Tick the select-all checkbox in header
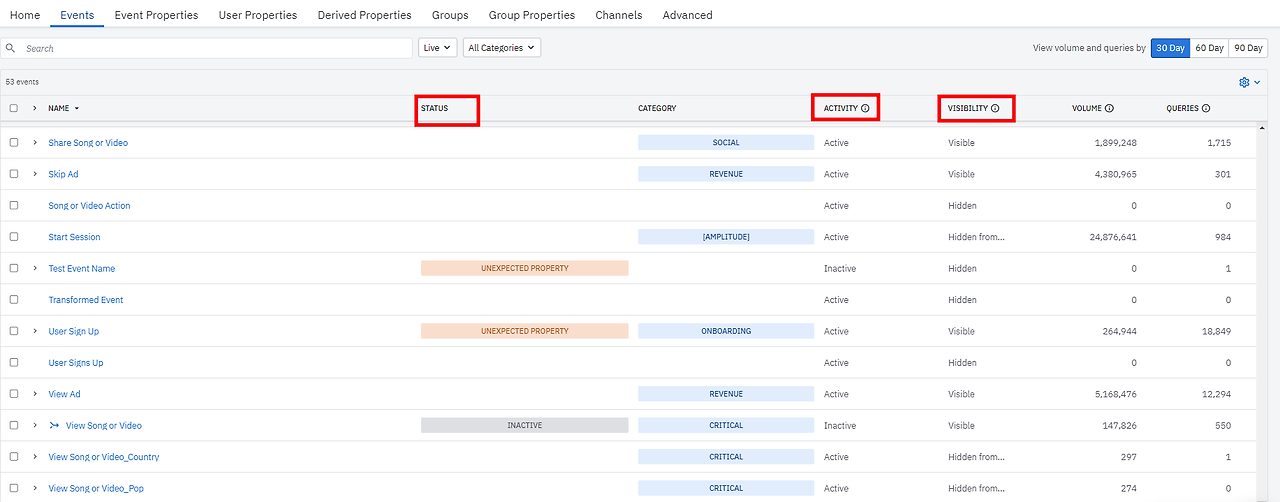This screenshot has width=1280, height=502. (14, 108)
